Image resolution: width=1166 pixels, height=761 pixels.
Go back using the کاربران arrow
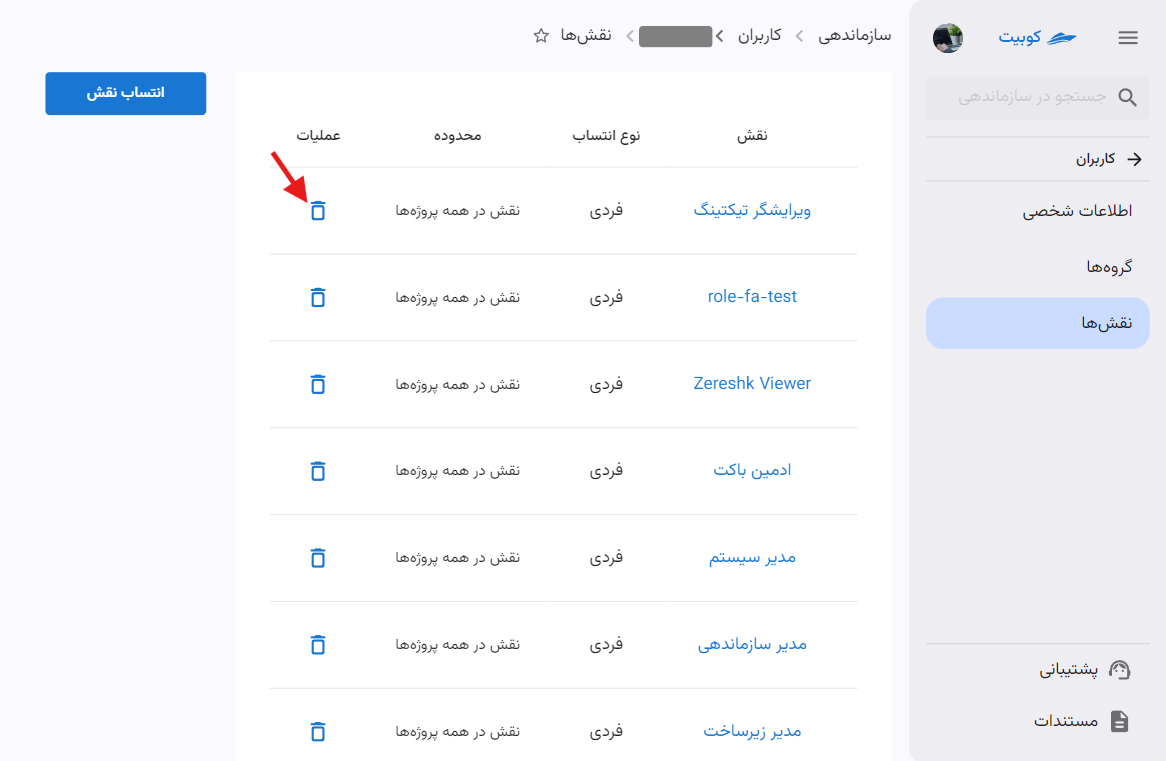pyautogui.click(x=1134, y=159)
